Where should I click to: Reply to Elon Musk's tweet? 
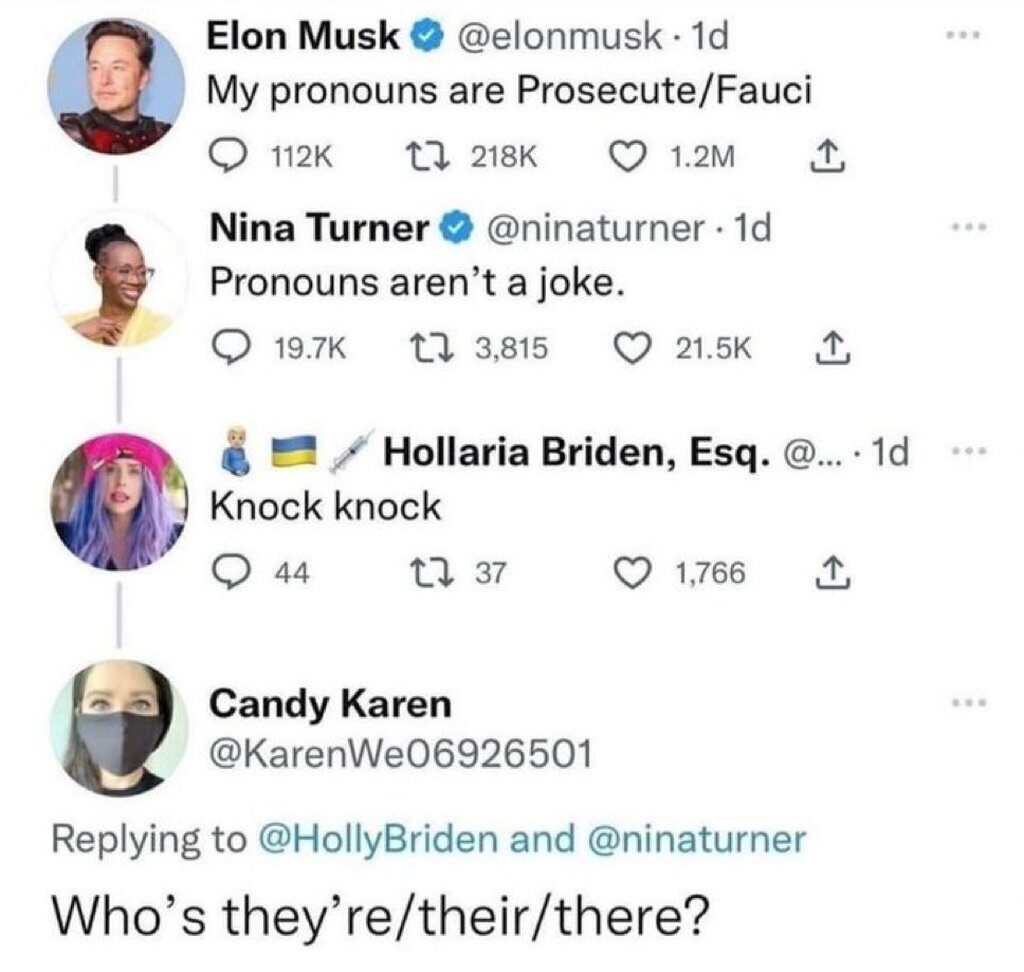(x=227, y=157)
